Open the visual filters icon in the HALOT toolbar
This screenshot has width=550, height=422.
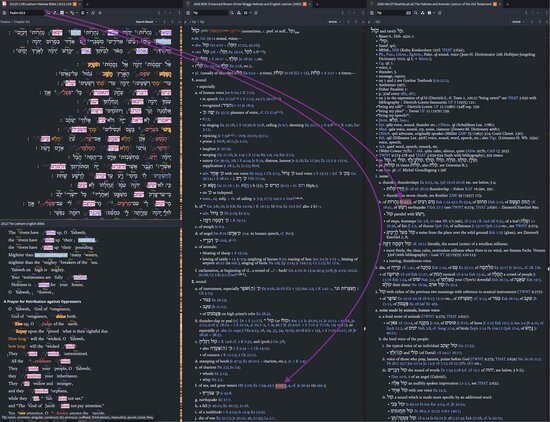[422, 13]
